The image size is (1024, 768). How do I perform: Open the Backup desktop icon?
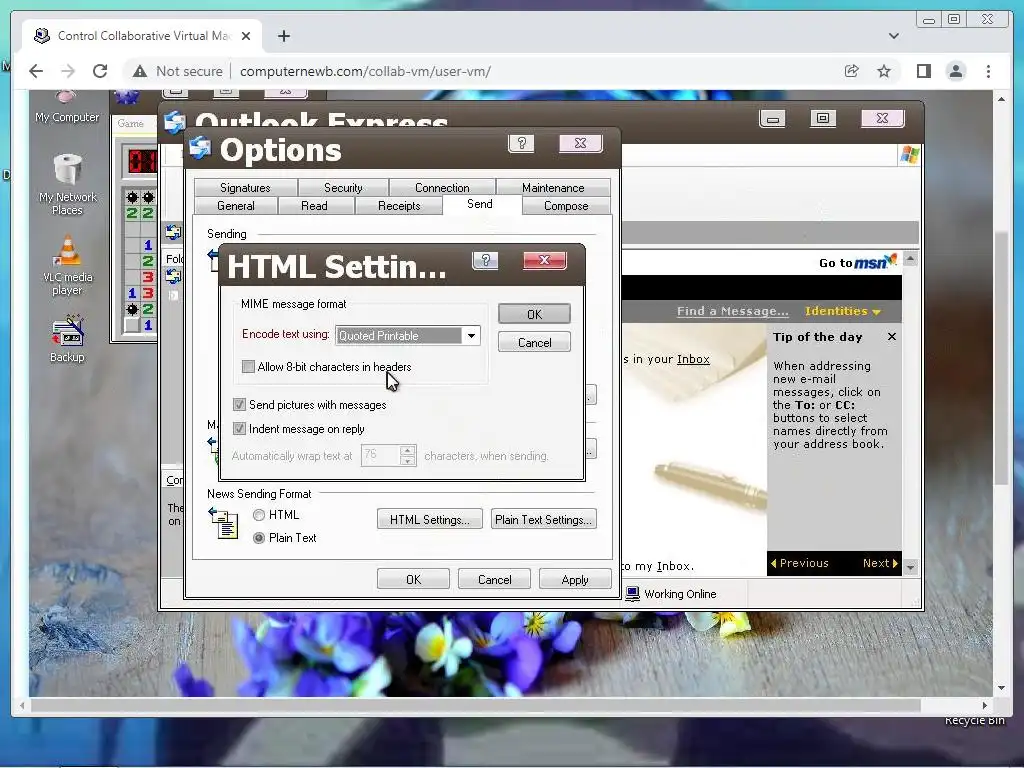(67, 340)
